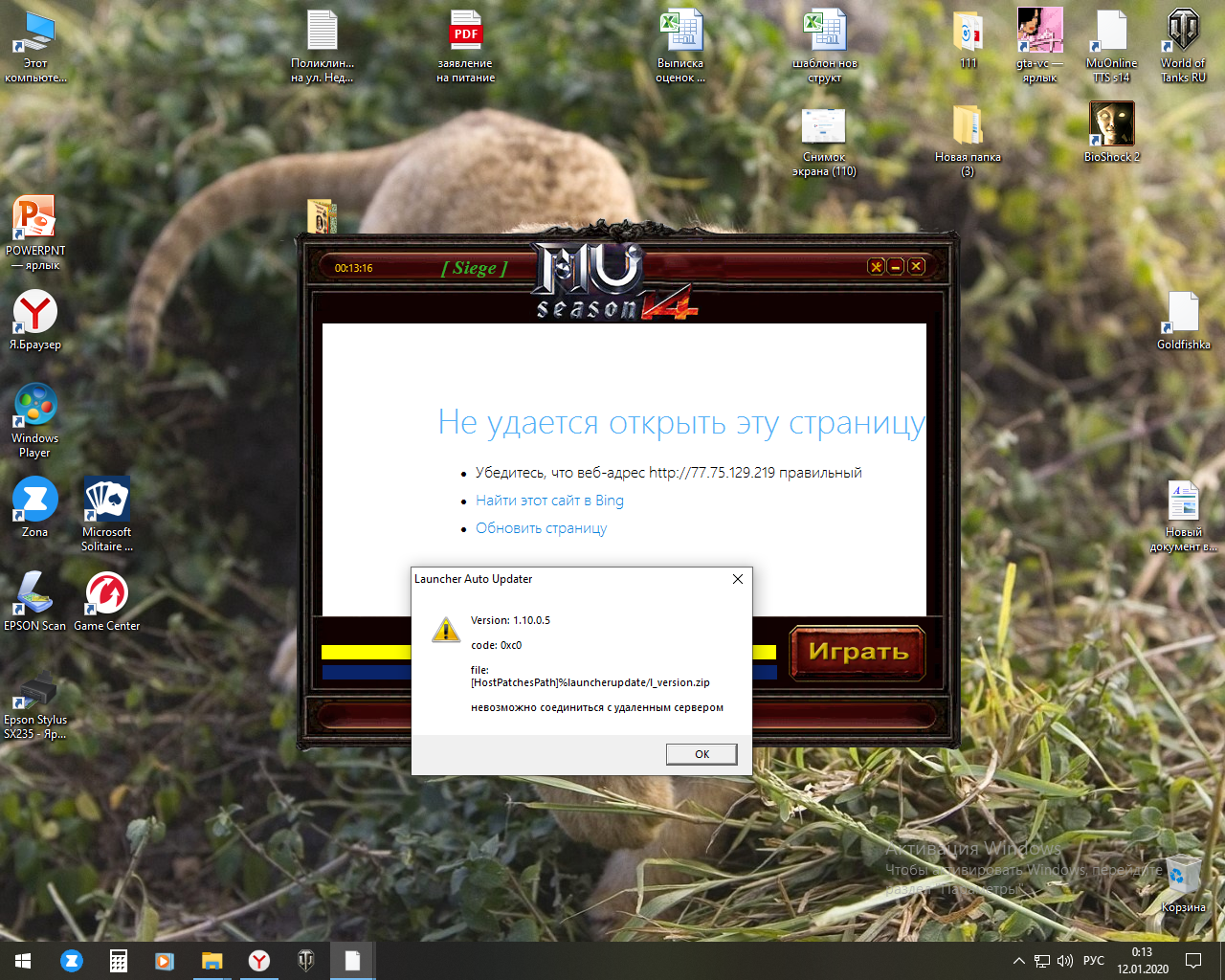The height and width of the screenshot is (980, 1225).
Task: Click the [ Siege ] label in the launcher header
Action: (474, 268)
